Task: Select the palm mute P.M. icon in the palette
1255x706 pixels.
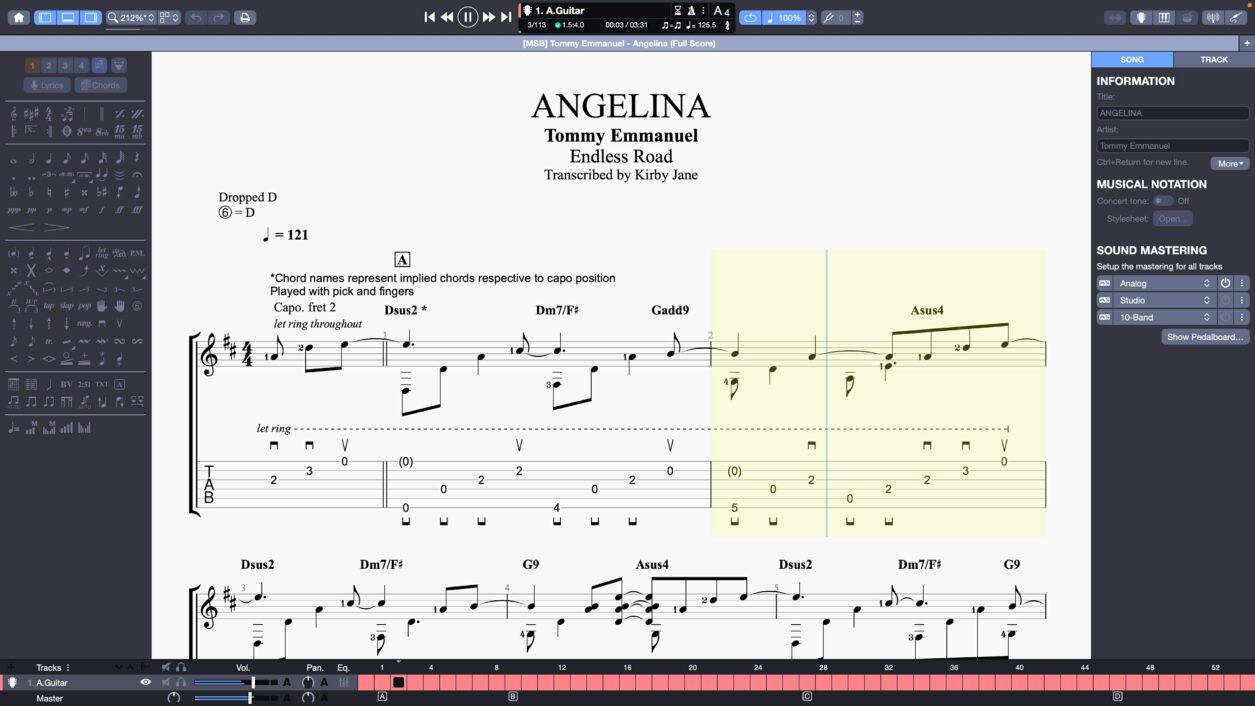Action: pos(137,254)
